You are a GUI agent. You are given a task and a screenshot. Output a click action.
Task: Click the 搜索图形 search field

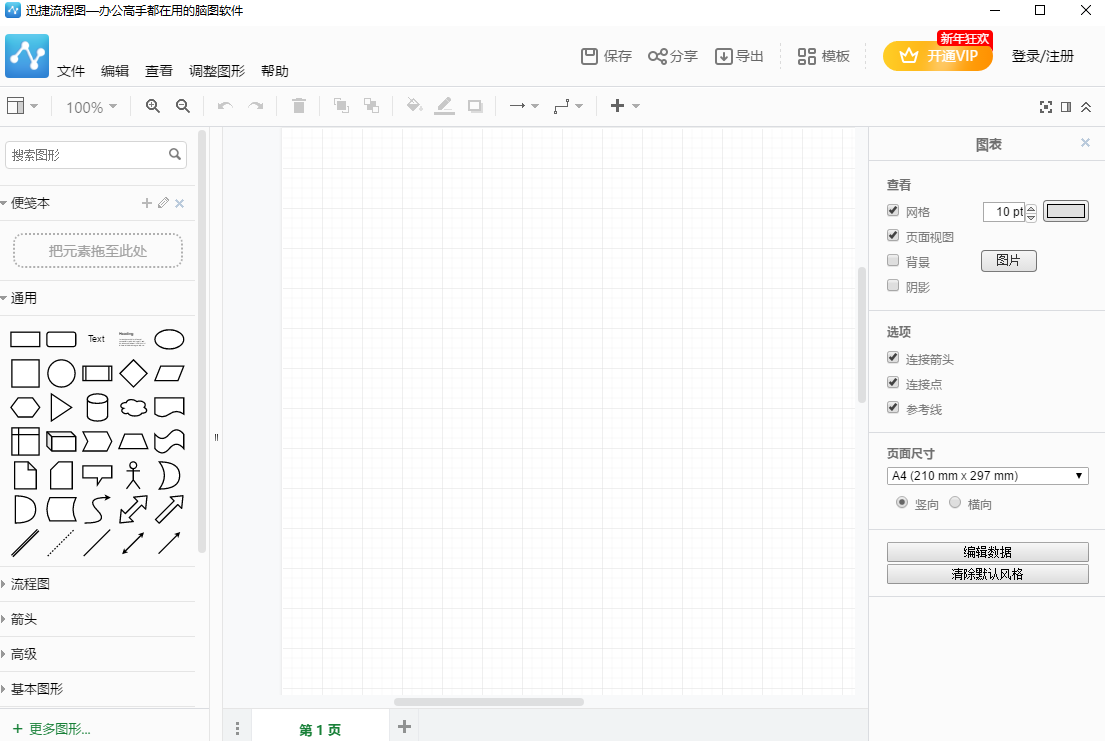86,155
